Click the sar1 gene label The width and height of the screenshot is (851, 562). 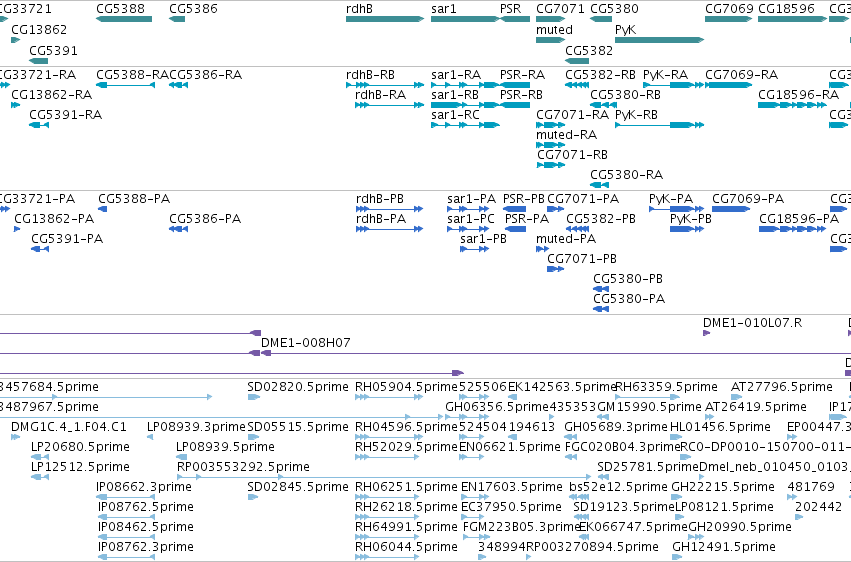pyautogui.click(x=443, y=9)
